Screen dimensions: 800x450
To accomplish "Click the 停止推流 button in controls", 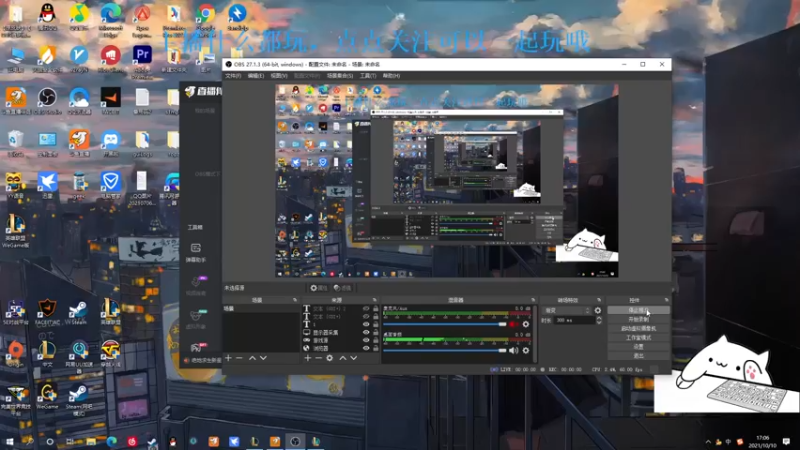I will [638, 310].
